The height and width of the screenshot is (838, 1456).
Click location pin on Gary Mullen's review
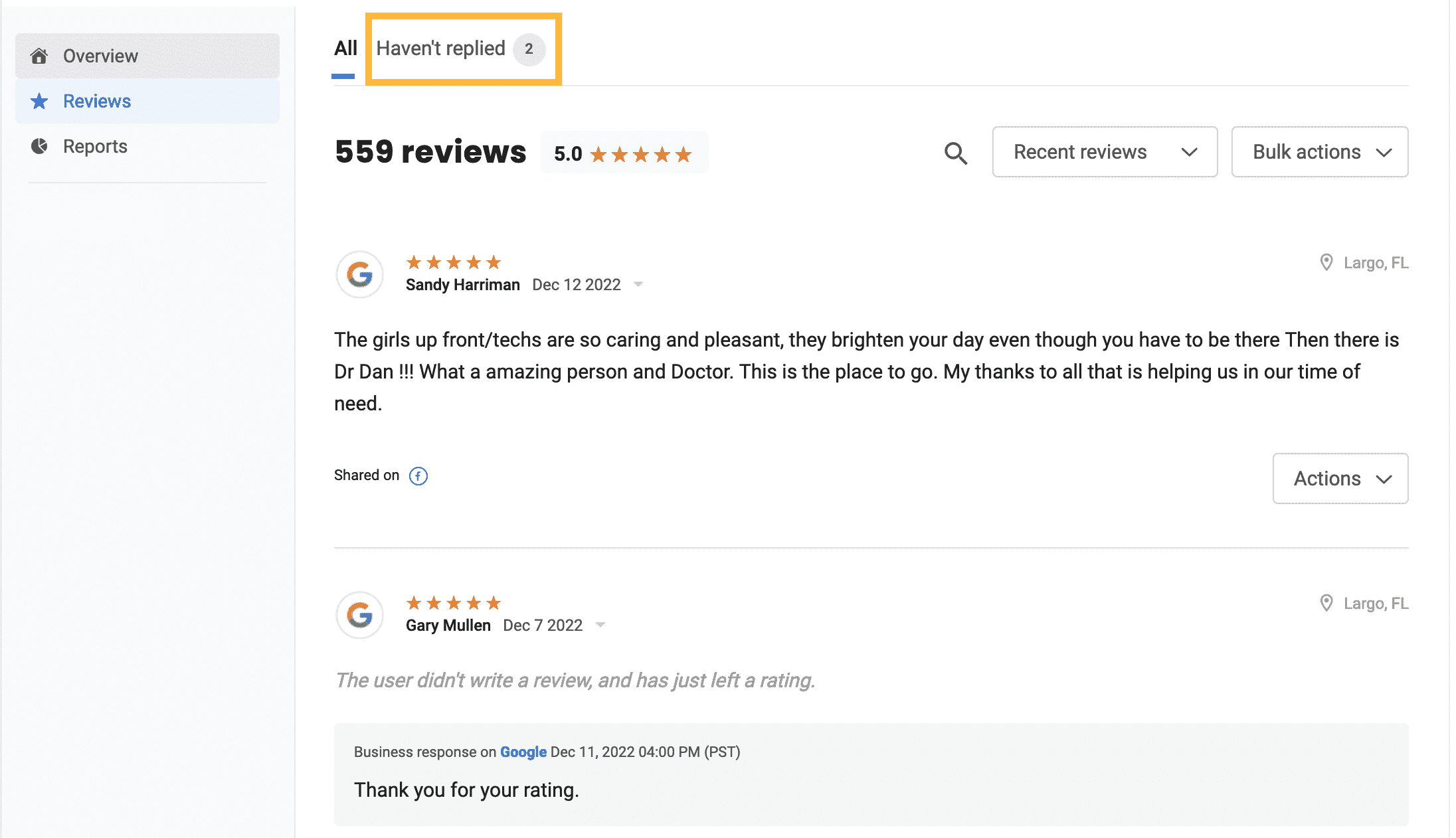click(1326, 603)
